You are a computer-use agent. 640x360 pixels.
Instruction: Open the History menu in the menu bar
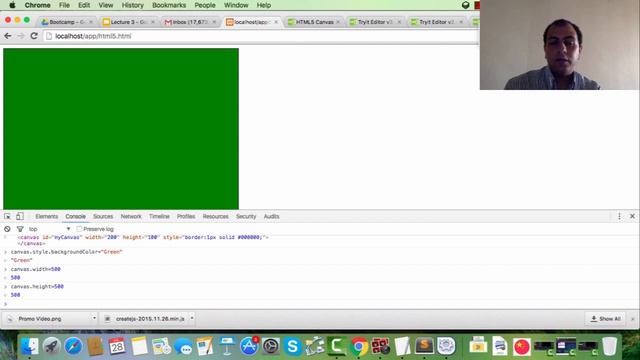pyautogui.click(x=133, y=5)
